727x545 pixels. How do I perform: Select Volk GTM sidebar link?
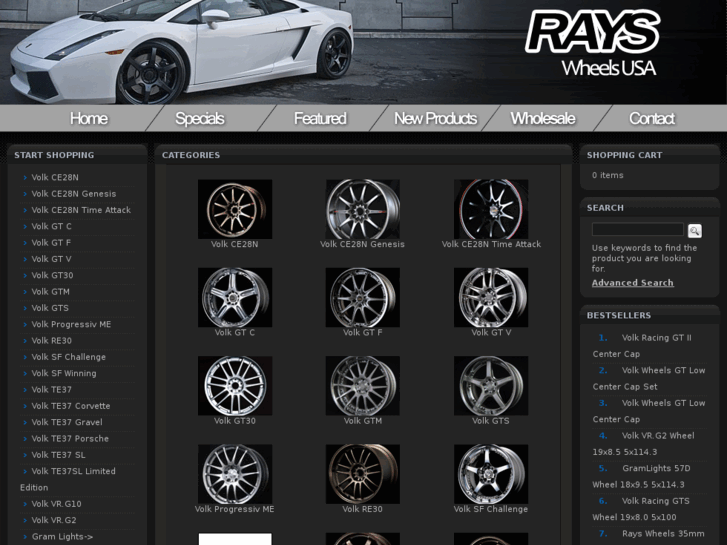51,291
